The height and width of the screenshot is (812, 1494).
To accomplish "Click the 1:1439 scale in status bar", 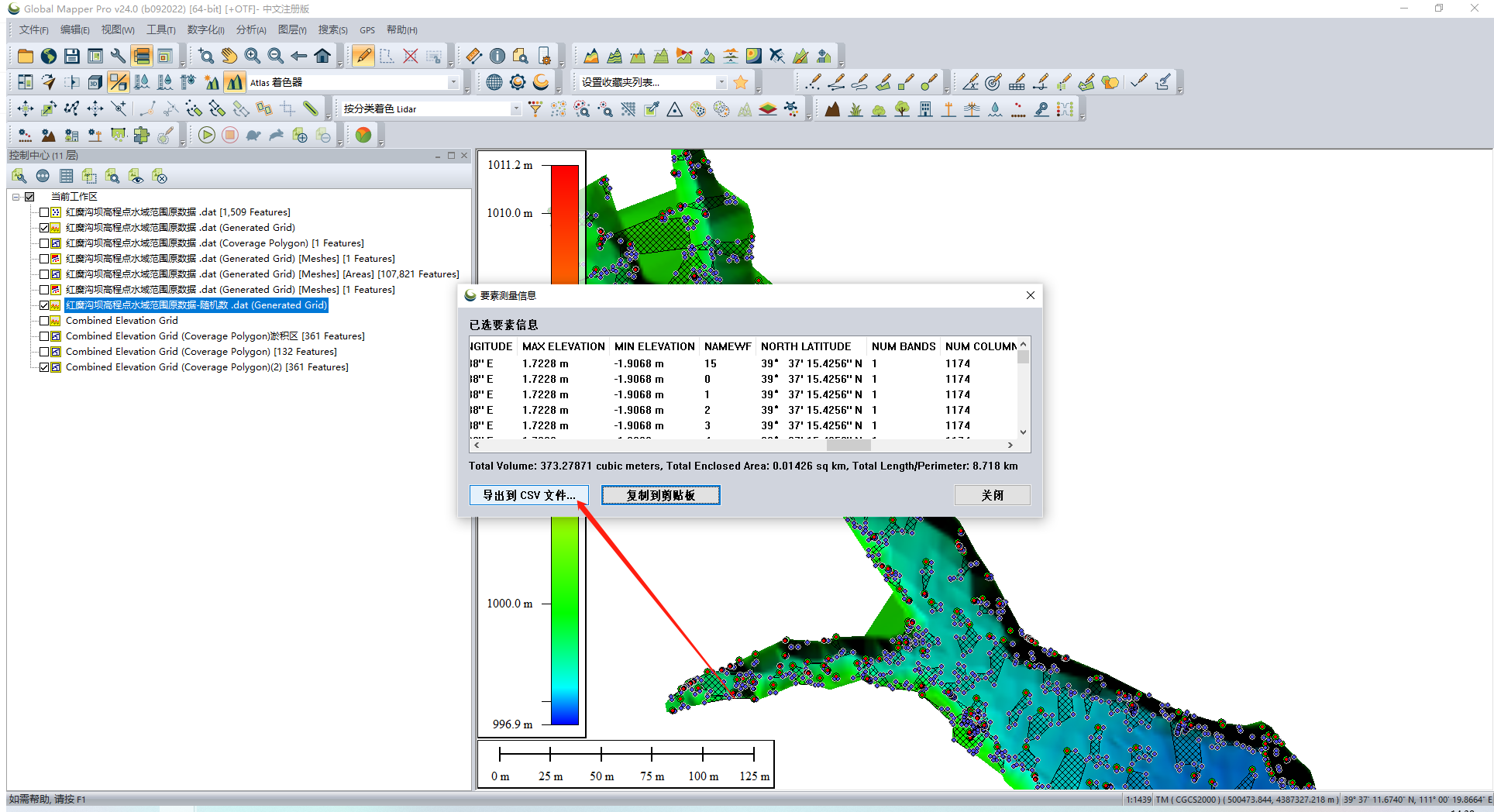I will tap(1138, 800).
